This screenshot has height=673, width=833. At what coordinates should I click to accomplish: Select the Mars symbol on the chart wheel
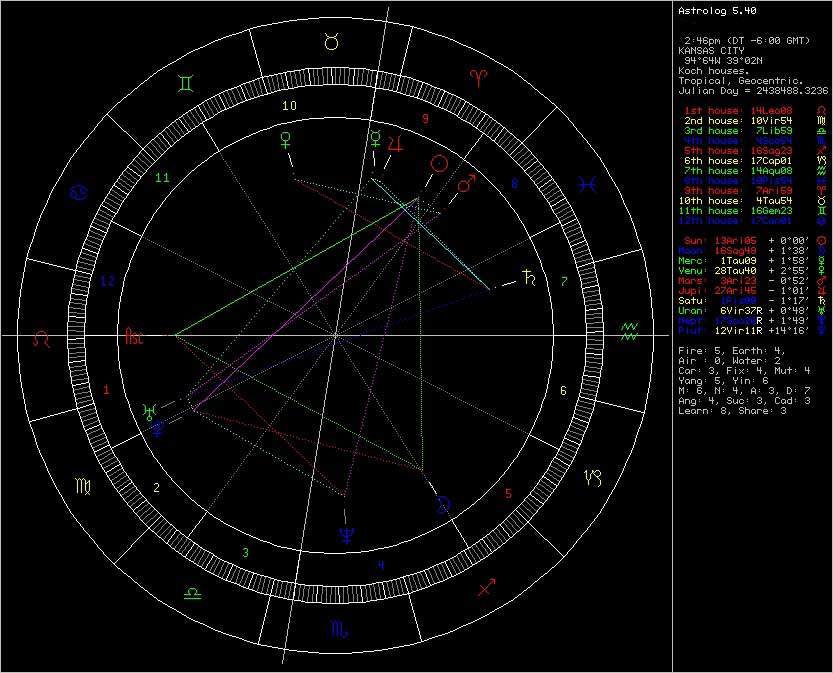tap(466, 185)
